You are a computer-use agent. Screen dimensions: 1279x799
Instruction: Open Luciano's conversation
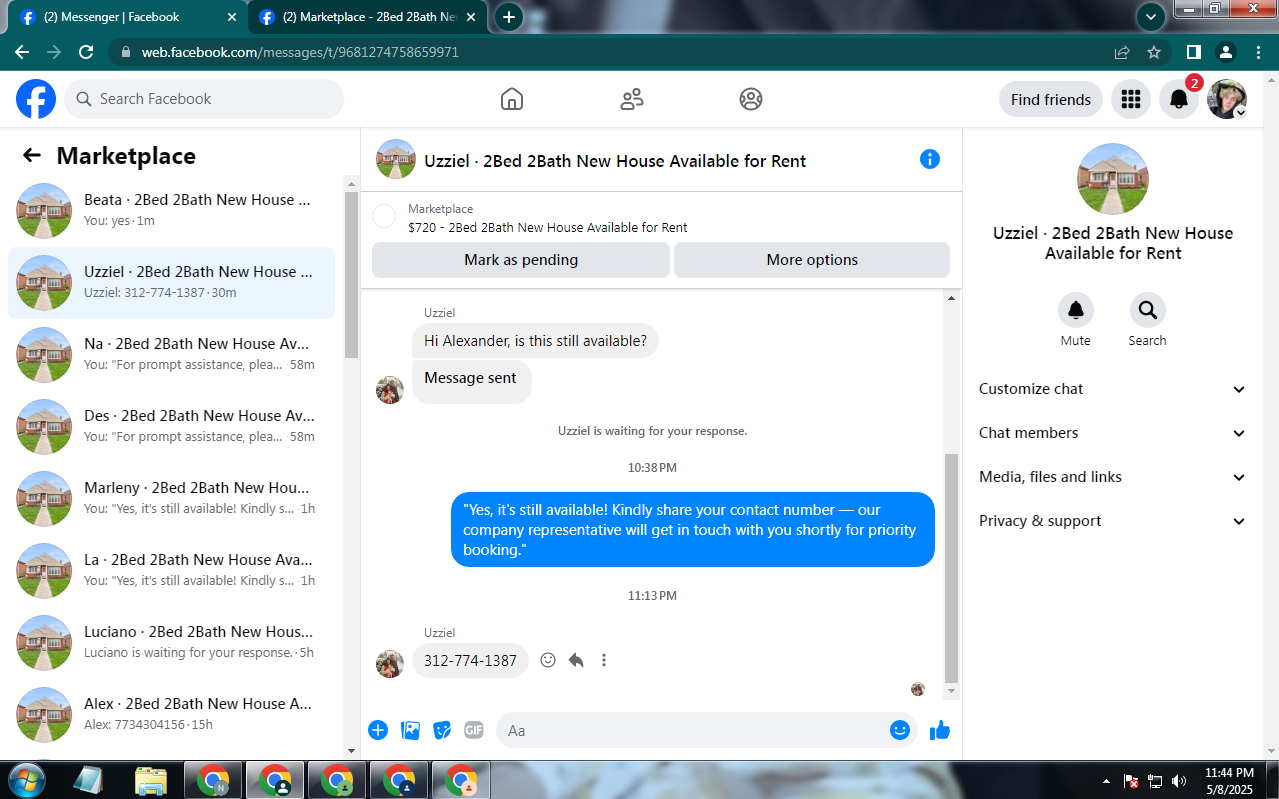tap(171, 643)
